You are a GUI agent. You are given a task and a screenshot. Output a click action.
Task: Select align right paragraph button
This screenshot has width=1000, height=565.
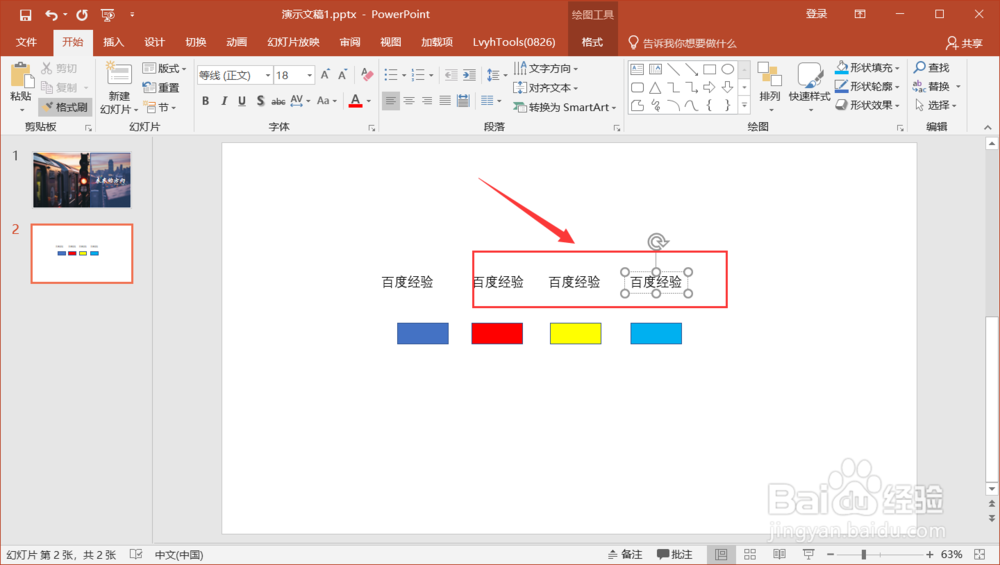click(427, 101)
